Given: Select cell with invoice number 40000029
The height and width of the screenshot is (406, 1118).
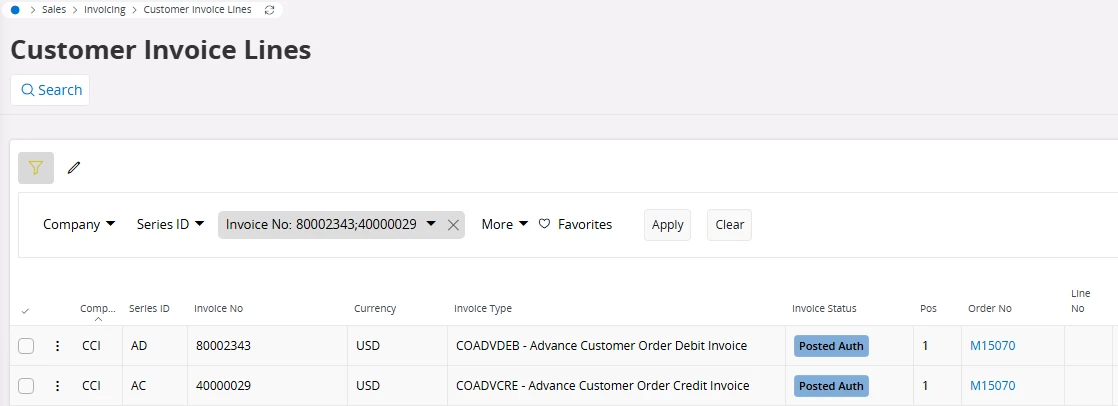Looking at the screenshot, I should (x=267, y=386).
